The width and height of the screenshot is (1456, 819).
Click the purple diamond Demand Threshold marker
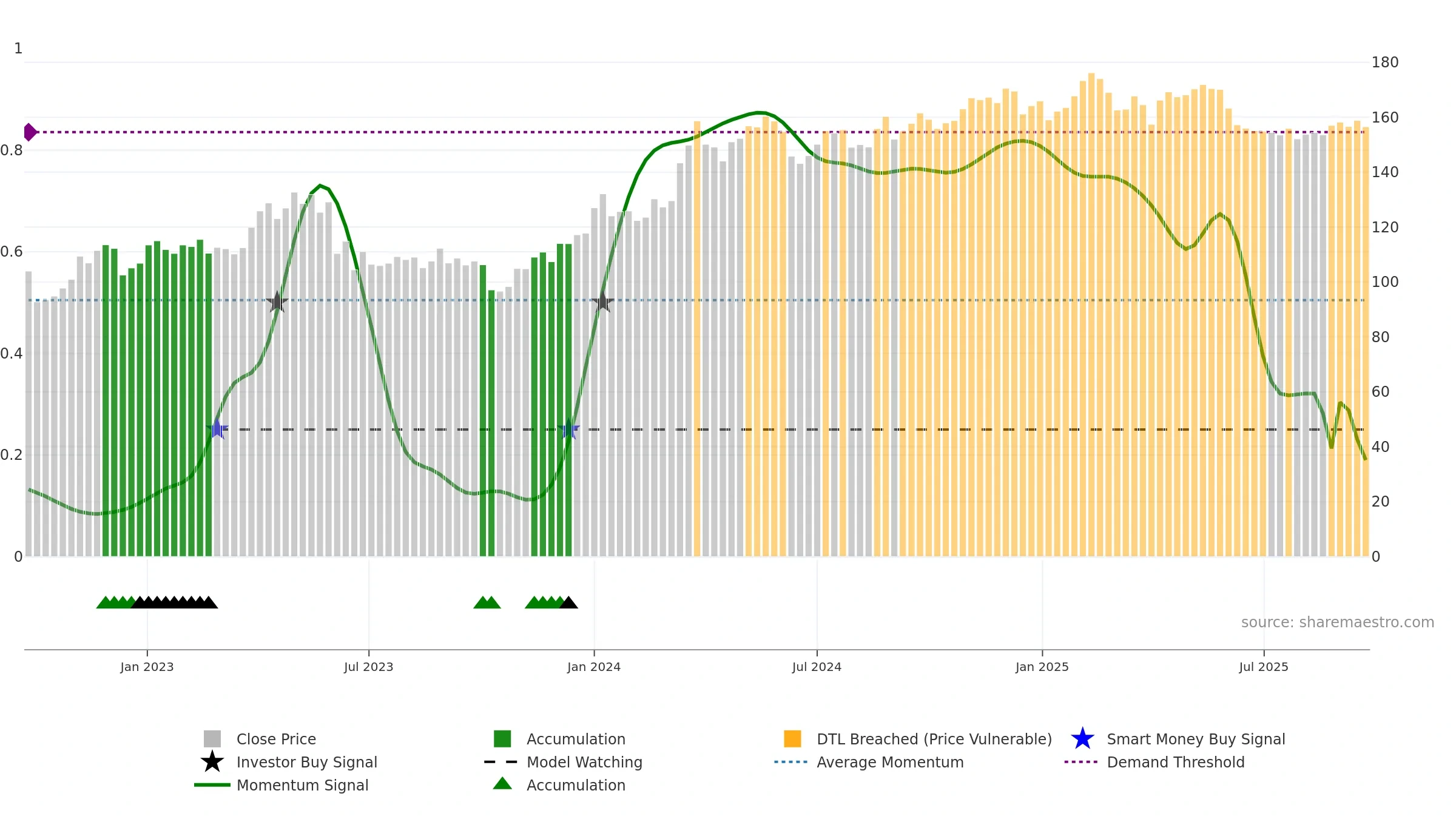tap(29, 132)
